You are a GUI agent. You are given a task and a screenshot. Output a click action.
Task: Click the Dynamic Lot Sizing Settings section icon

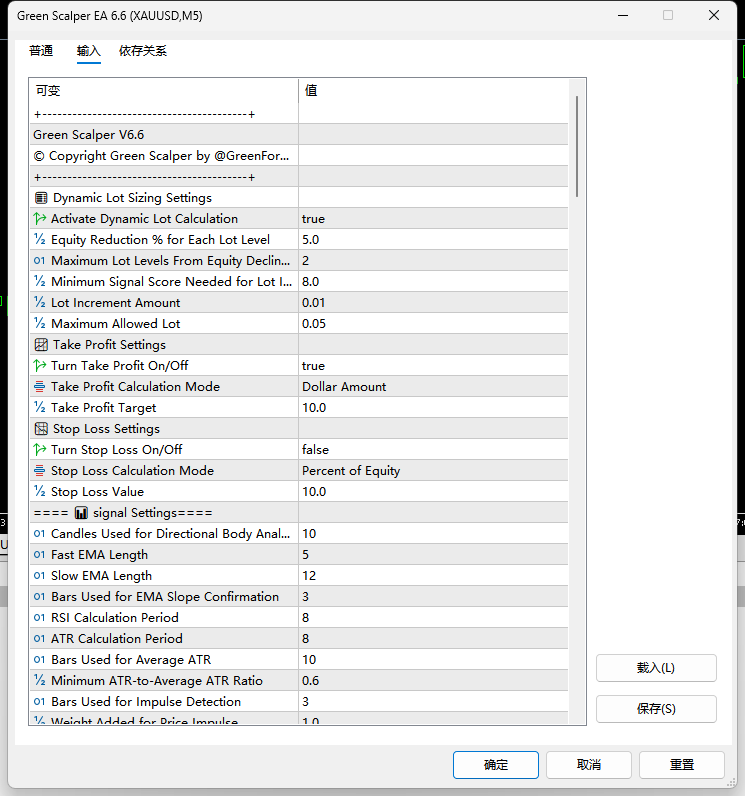tap(41, 197)
